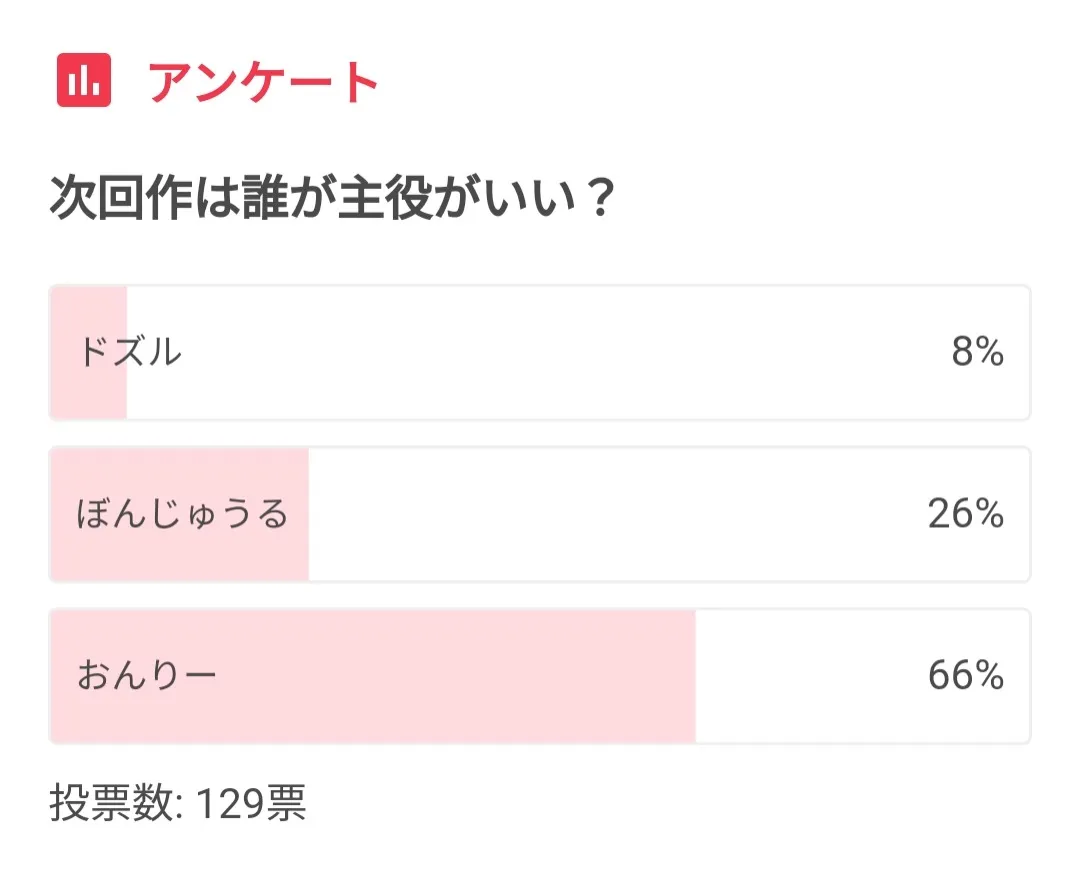The width and height of the screenshot is (1080, 889).
Task: Click the ドズル label text
Action: (x=130, y=352)
